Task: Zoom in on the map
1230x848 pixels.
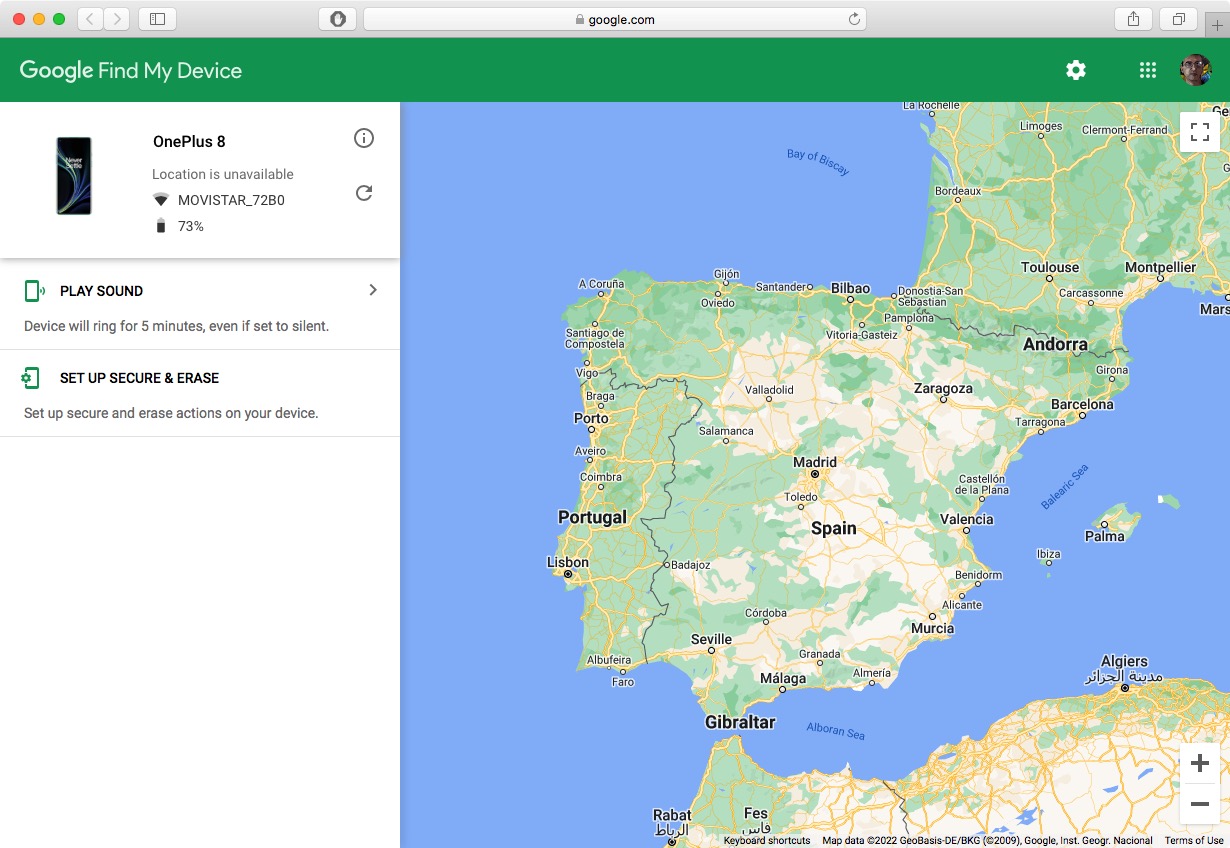Action: pyautogui.click(x=1200, y=764)
